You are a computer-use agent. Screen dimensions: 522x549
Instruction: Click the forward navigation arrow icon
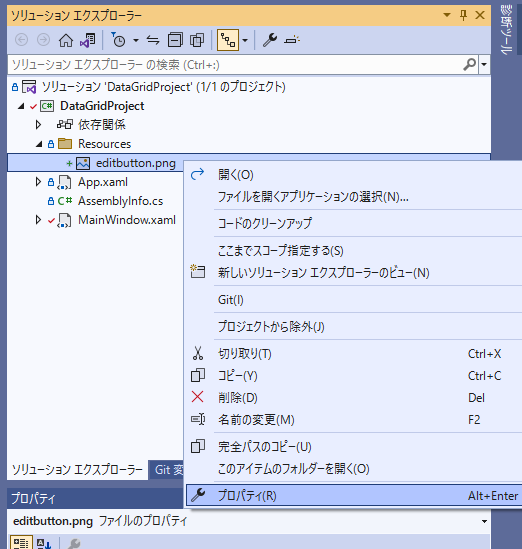point(43,40)
